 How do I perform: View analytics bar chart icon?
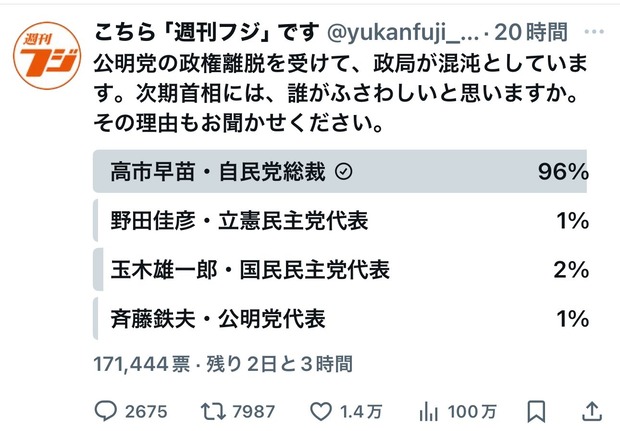(429, 412)
